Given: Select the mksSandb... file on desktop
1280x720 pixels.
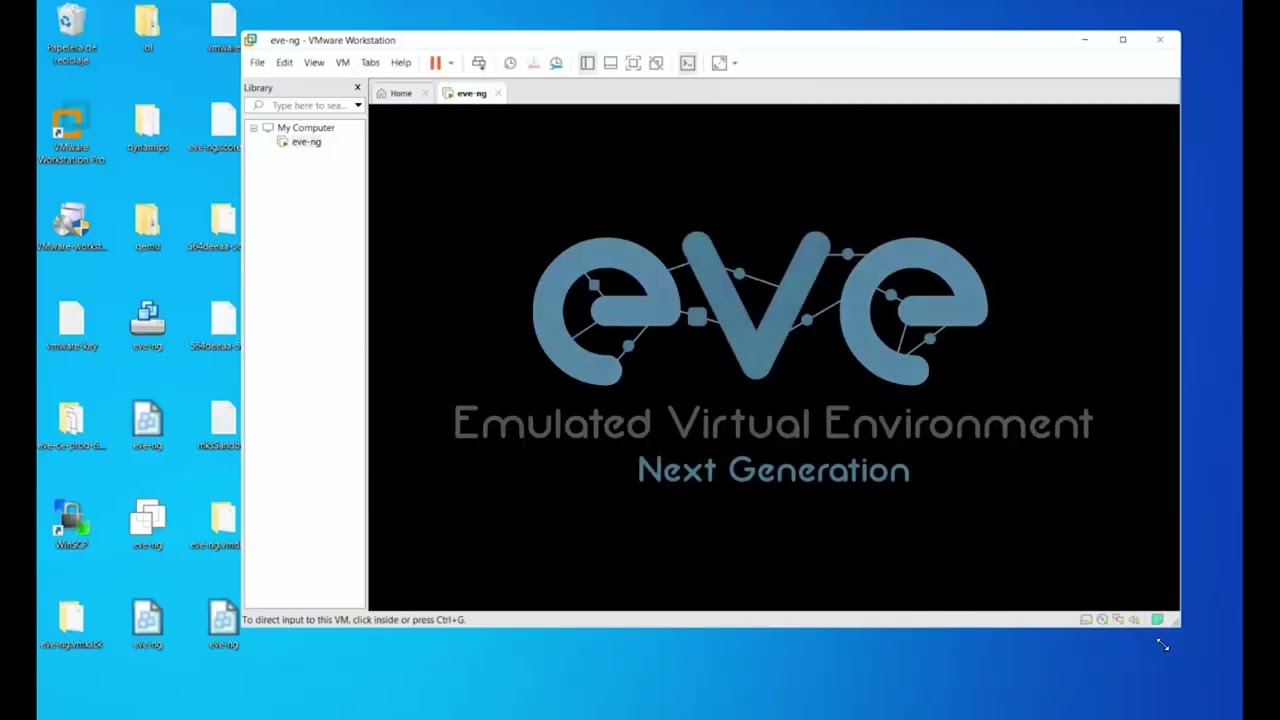Looking at the screenshot, I should [x=221, y=426].
